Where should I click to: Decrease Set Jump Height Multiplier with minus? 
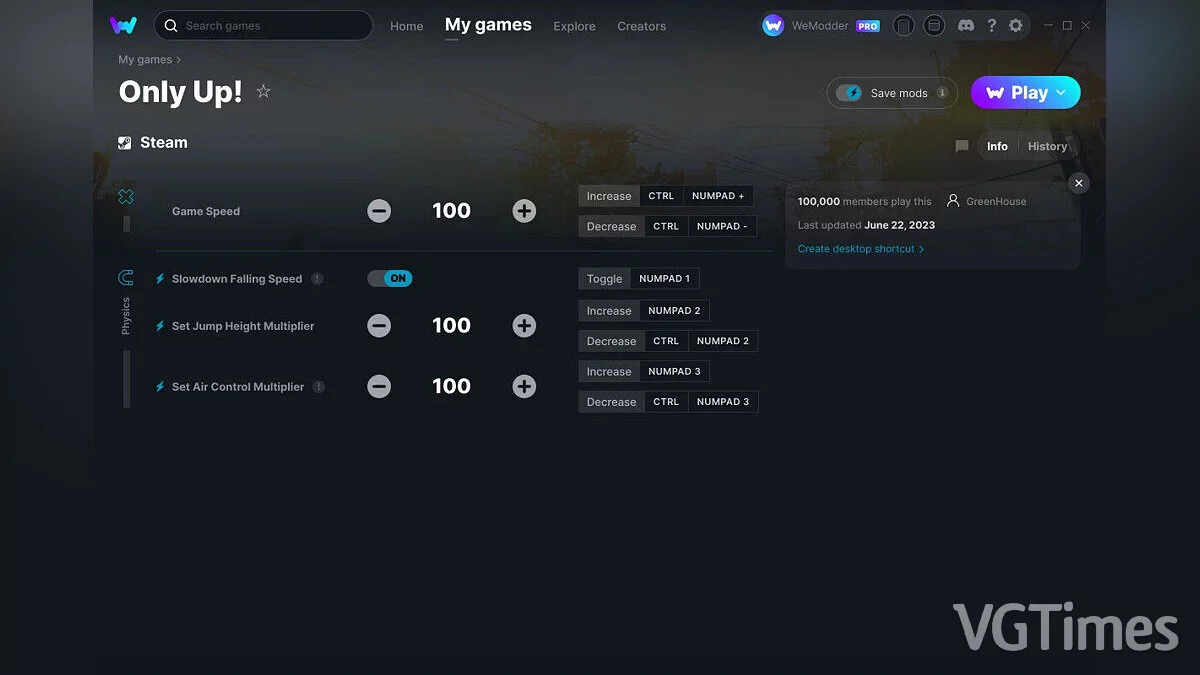[379, 326]
